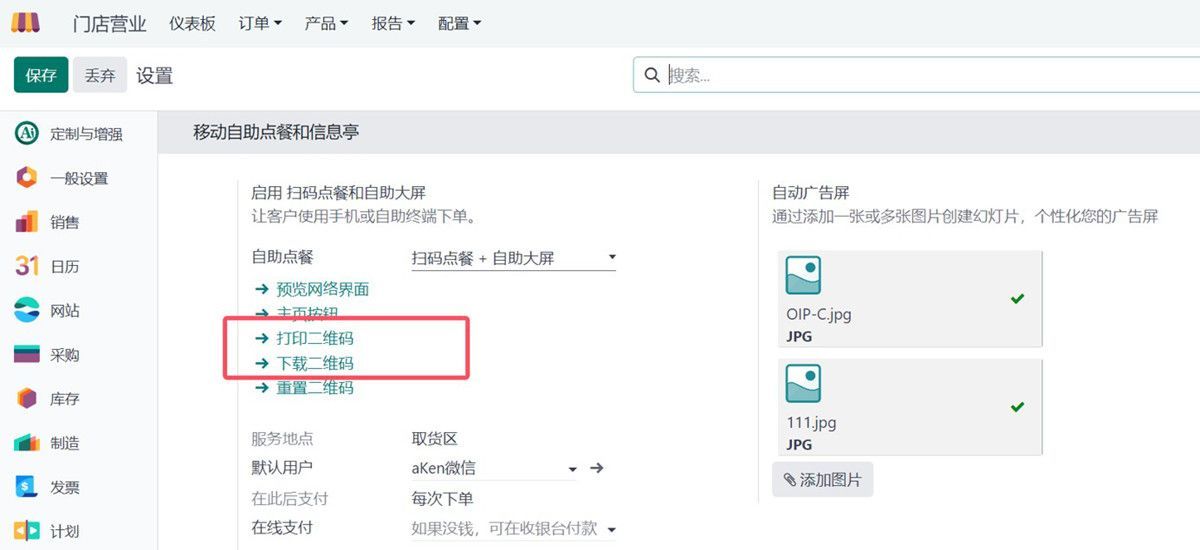1200x550 pixels.
Task: Expand the 订单 menu
Action: click(260, 23)
